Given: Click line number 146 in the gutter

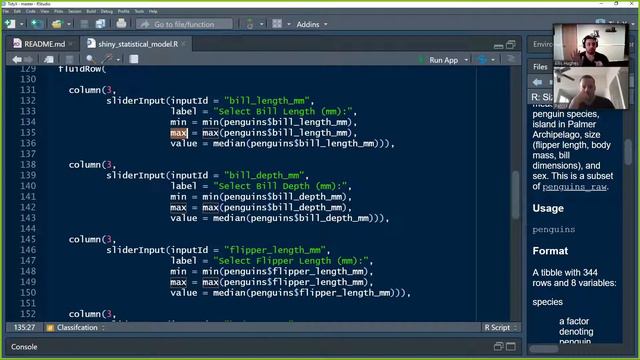Looking at the screenshot, I should [x=28, y=250].
